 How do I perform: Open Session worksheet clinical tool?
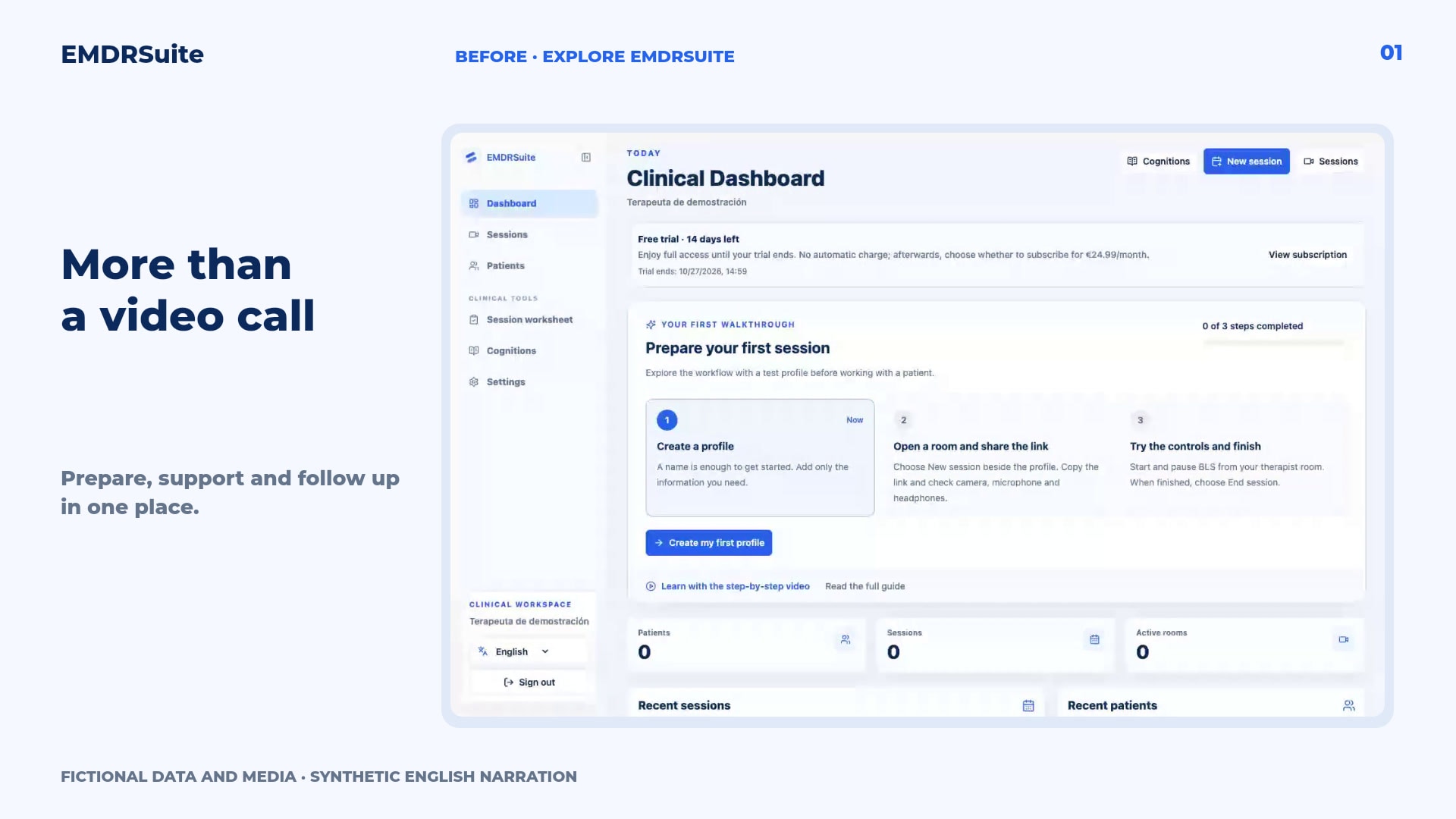(x=529, y=320)
